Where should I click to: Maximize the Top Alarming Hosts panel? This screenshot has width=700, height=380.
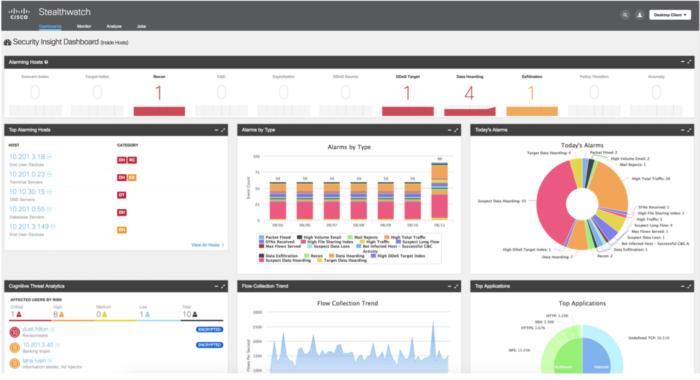click(223, 130)
